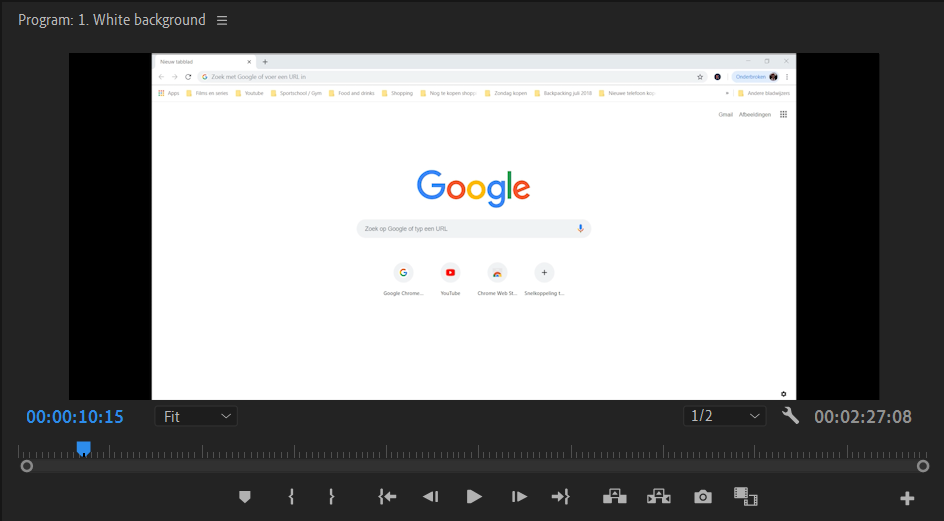
Task: Open the Zondag kopen bookmark folder
Action: coord(506,93)
